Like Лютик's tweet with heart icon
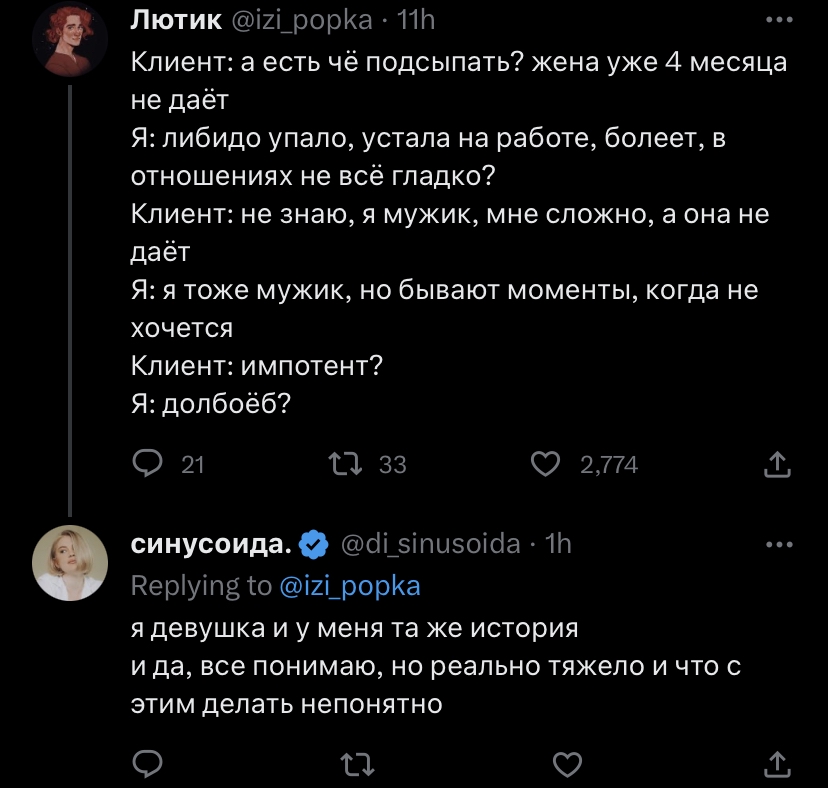This screenshot has width=828, height=788. click(543, 463)
